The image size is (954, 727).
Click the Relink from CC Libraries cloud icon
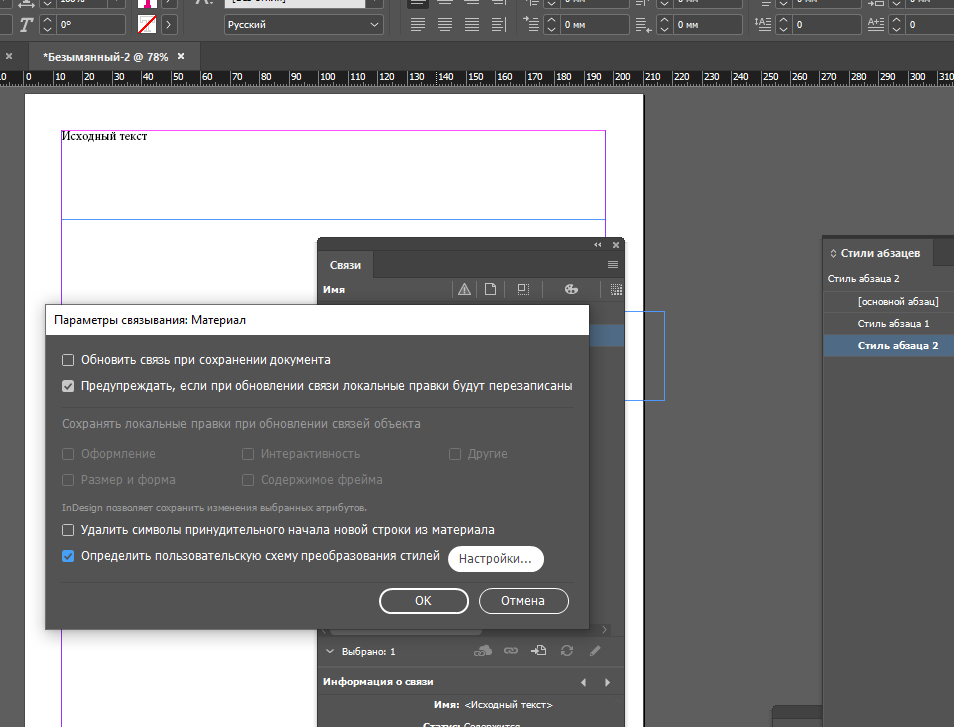(x=483, y=651)
